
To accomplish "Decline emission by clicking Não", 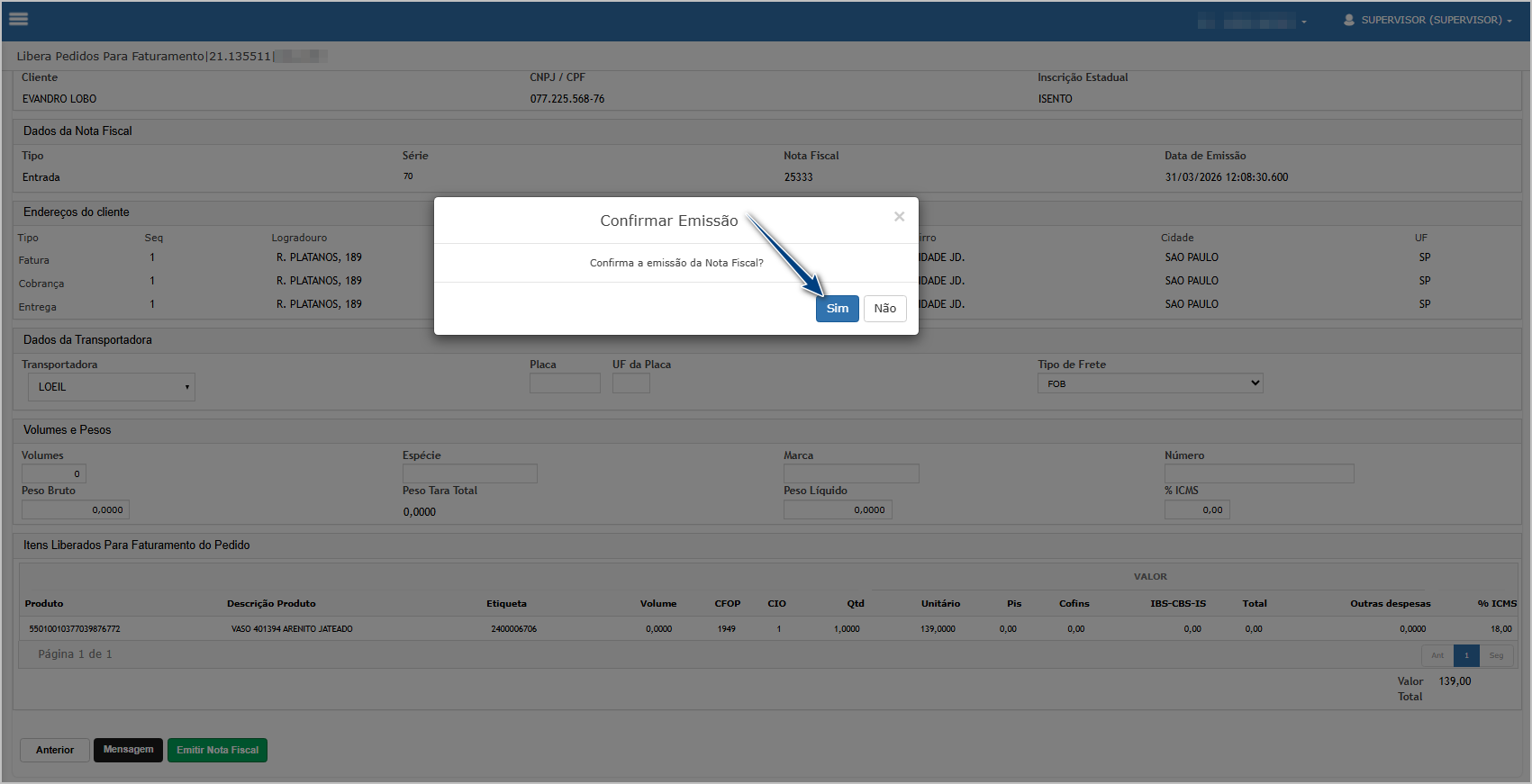I will 884,309.
